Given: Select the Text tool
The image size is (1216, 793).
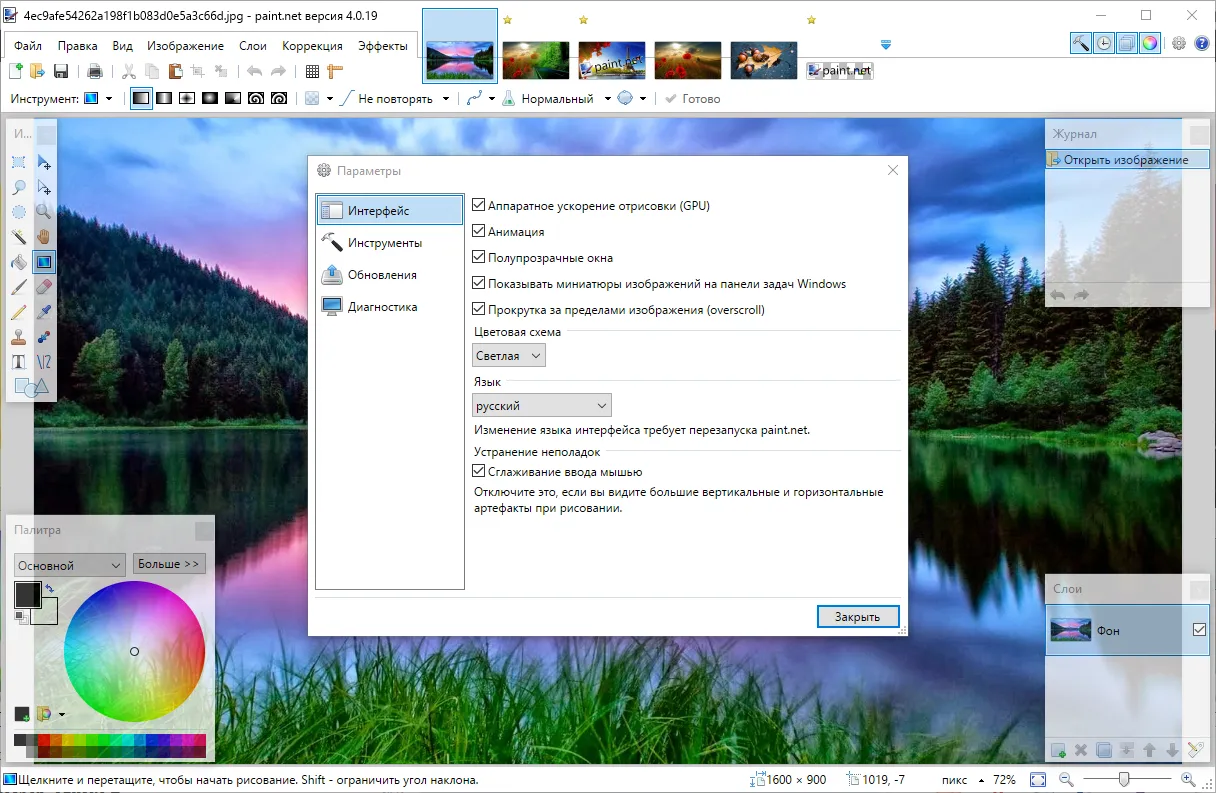Looking at the screenshot, I should (x=19, y=362).
